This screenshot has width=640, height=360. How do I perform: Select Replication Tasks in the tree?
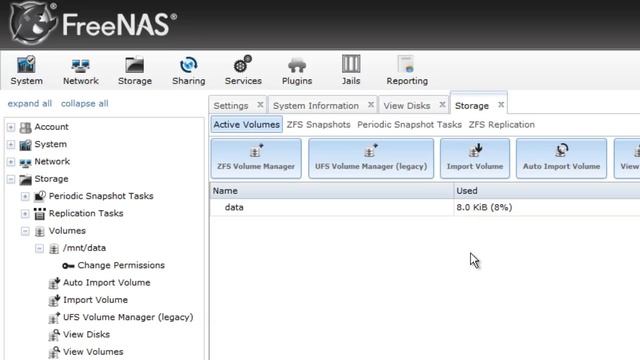(x=86, y=213)
